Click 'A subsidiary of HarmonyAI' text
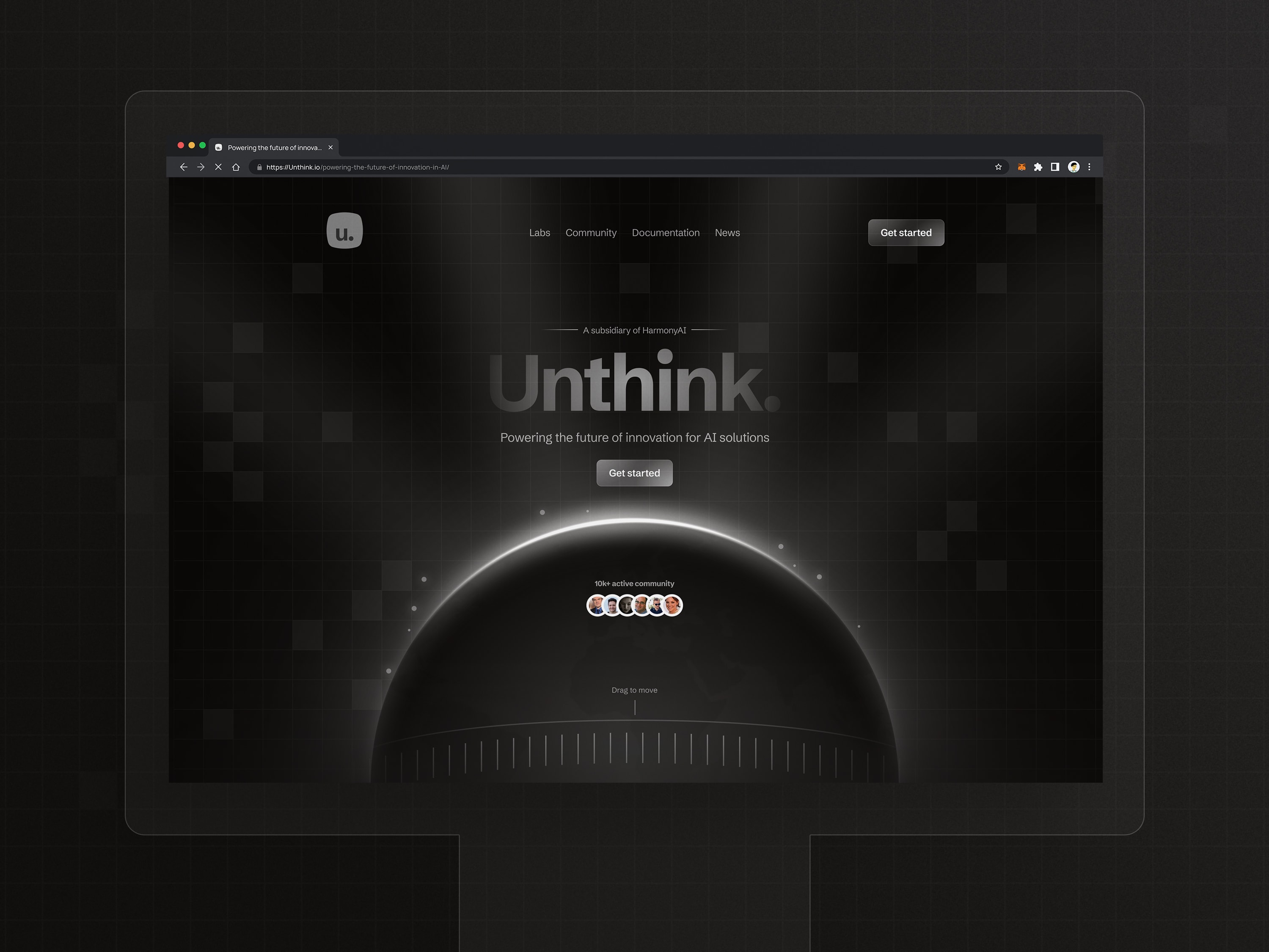This screenshot has height=952, width=1269. click(x=635, y=330)
